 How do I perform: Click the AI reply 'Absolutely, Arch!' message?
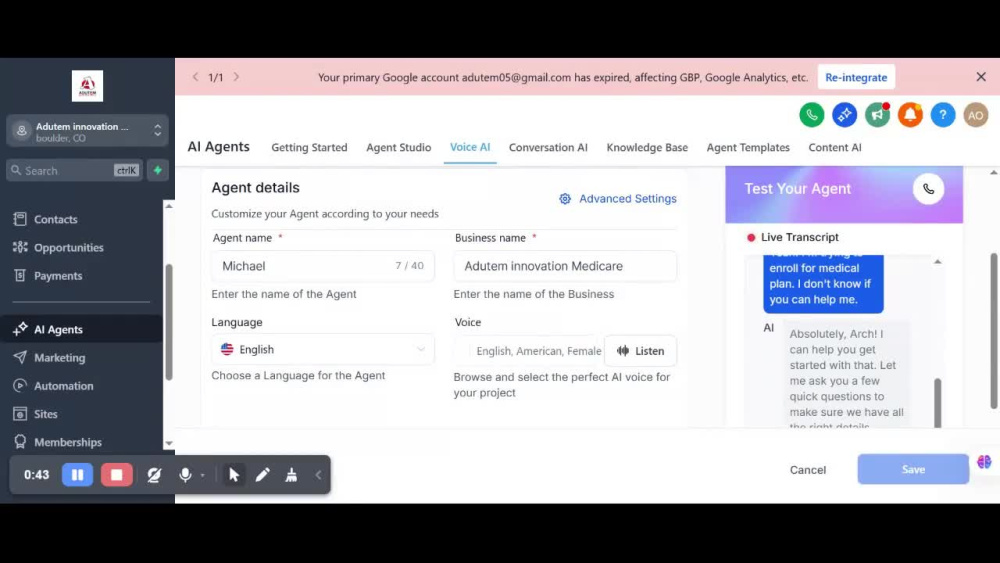tap(846, 375)
